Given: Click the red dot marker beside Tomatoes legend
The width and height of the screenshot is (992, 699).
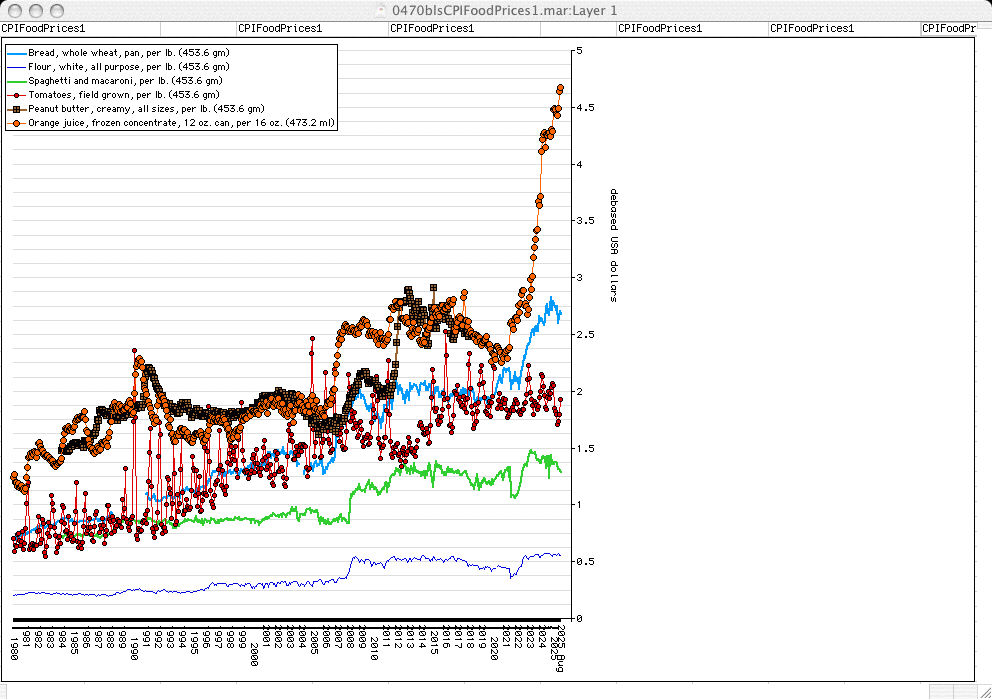Looking at the screenshot, I should [x=18, y=95].
